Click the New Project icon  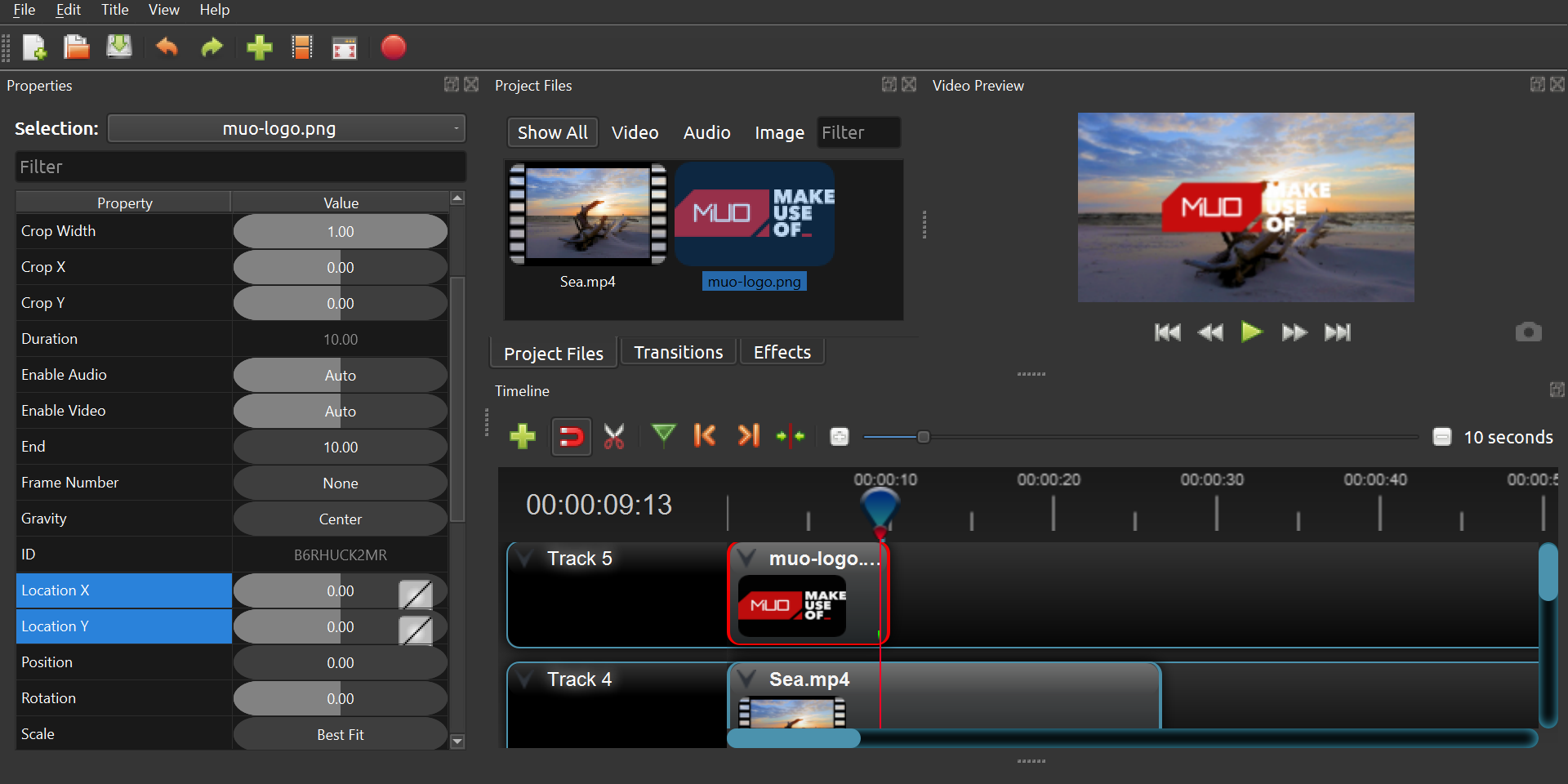coord(34,48)
